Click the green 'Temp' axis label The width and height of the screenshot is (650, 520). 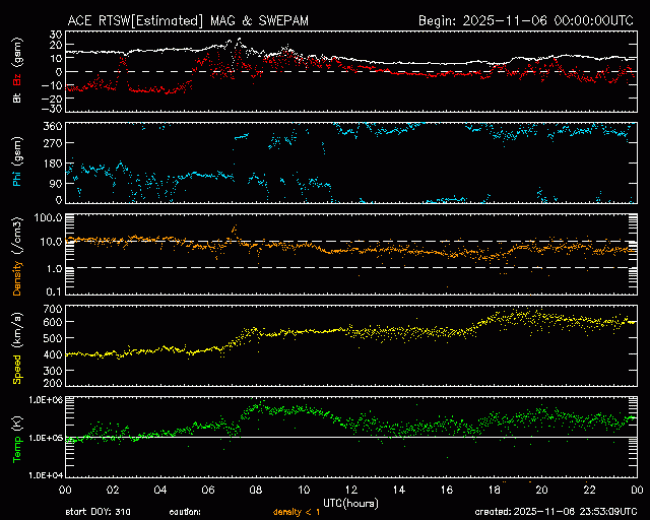pyautogui.click(x=17, y=449)
